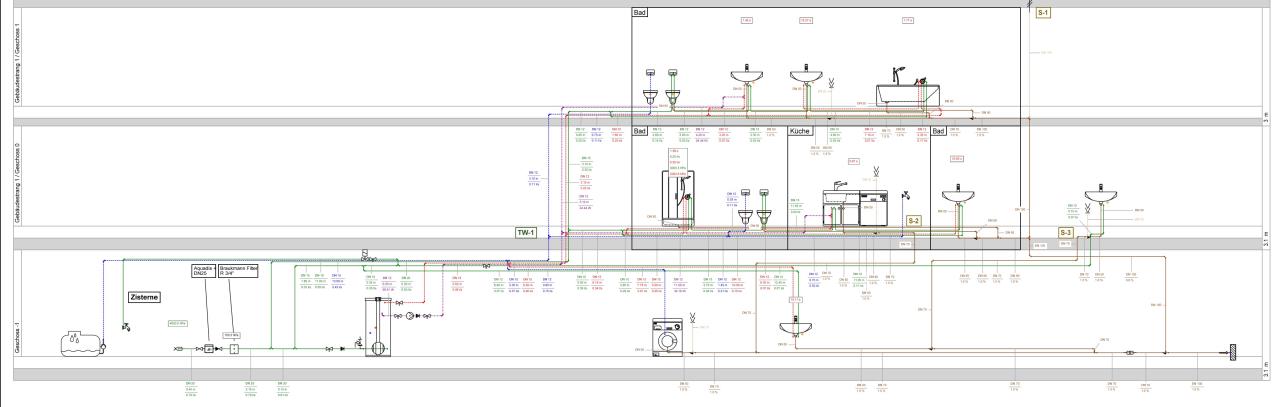Click the S-2 stack label
The height and width of the screenshot is (407, 1280).
pos(913,219)
